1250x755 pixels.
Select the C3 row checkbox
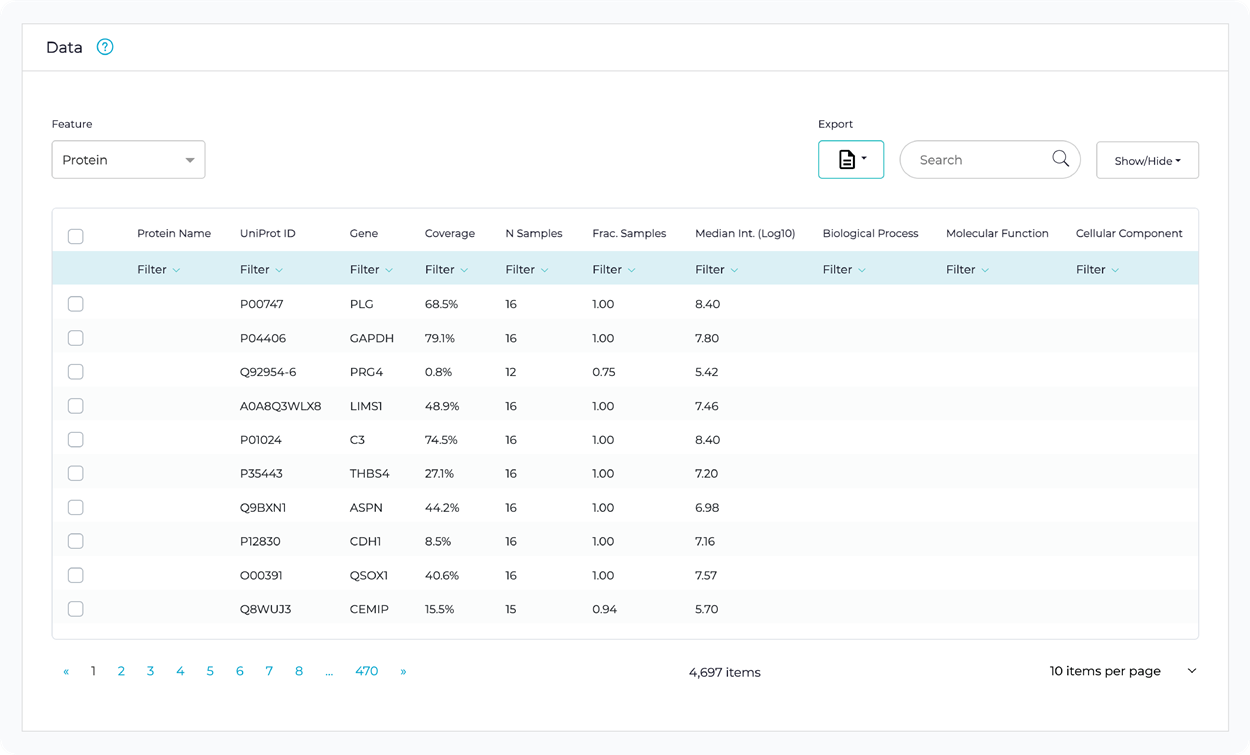point(76,440)
